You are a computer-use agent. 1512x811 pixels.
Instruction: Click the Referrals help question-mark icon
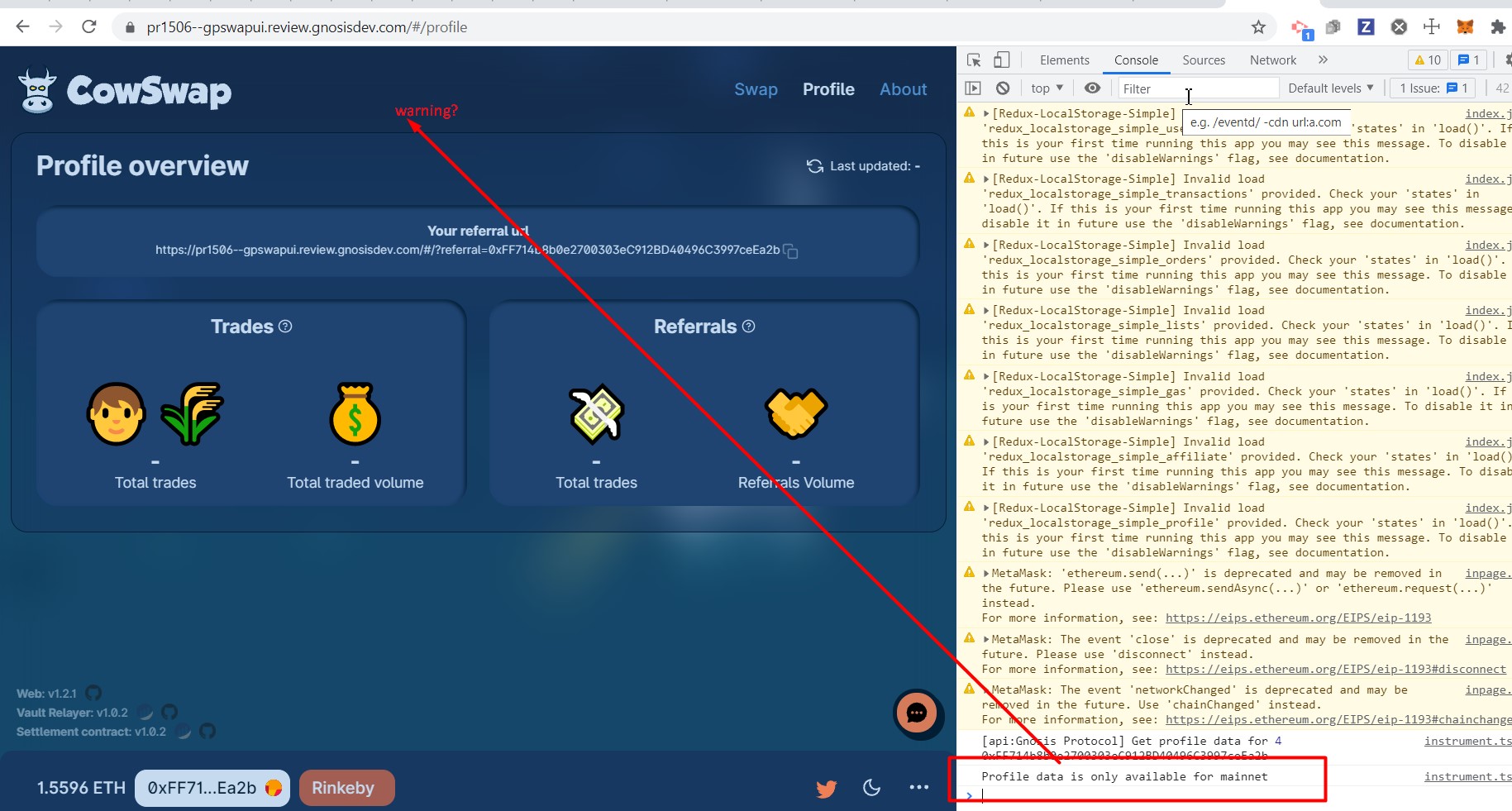click(x=749, y=327)
